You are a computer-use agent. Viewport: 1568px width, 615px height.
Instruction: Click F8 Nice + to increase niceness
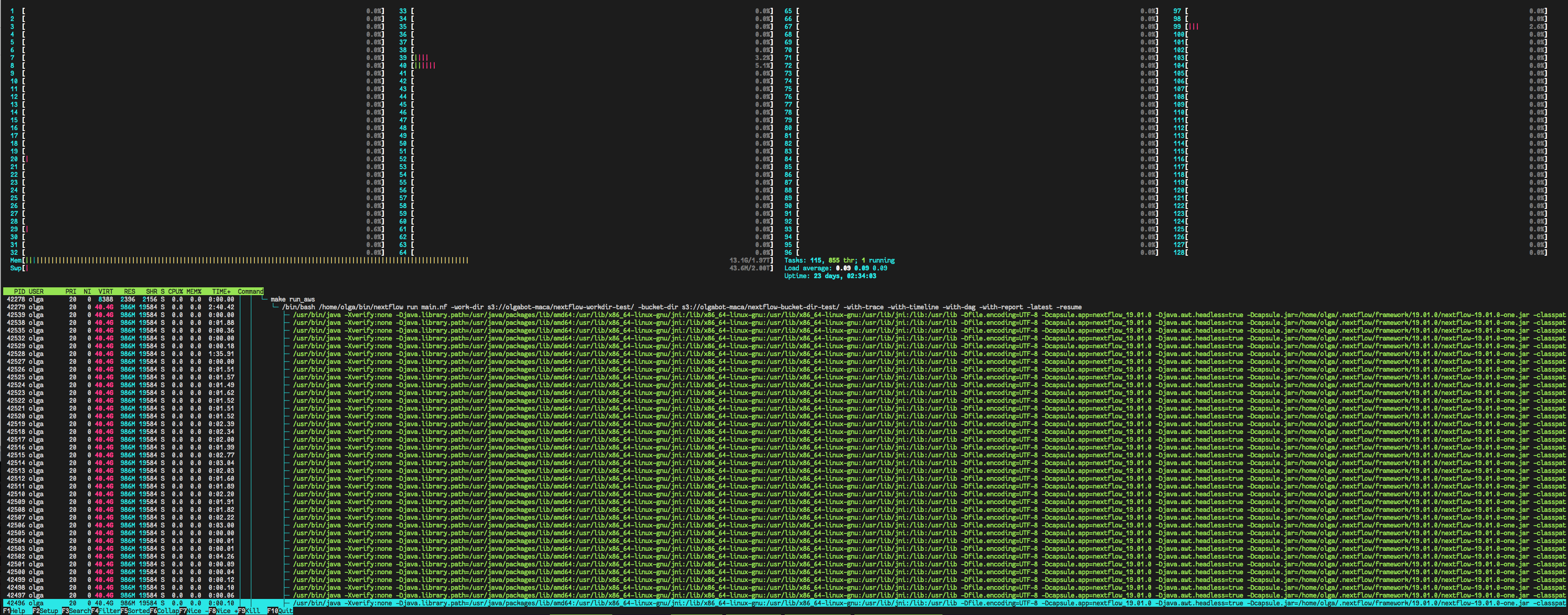(x=223, y=611)
